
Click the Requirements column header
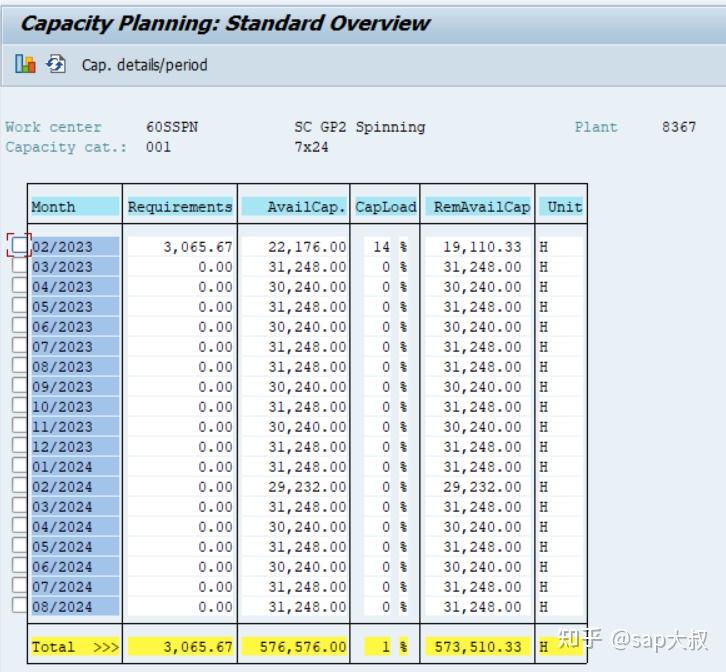[x=180, y=207]
